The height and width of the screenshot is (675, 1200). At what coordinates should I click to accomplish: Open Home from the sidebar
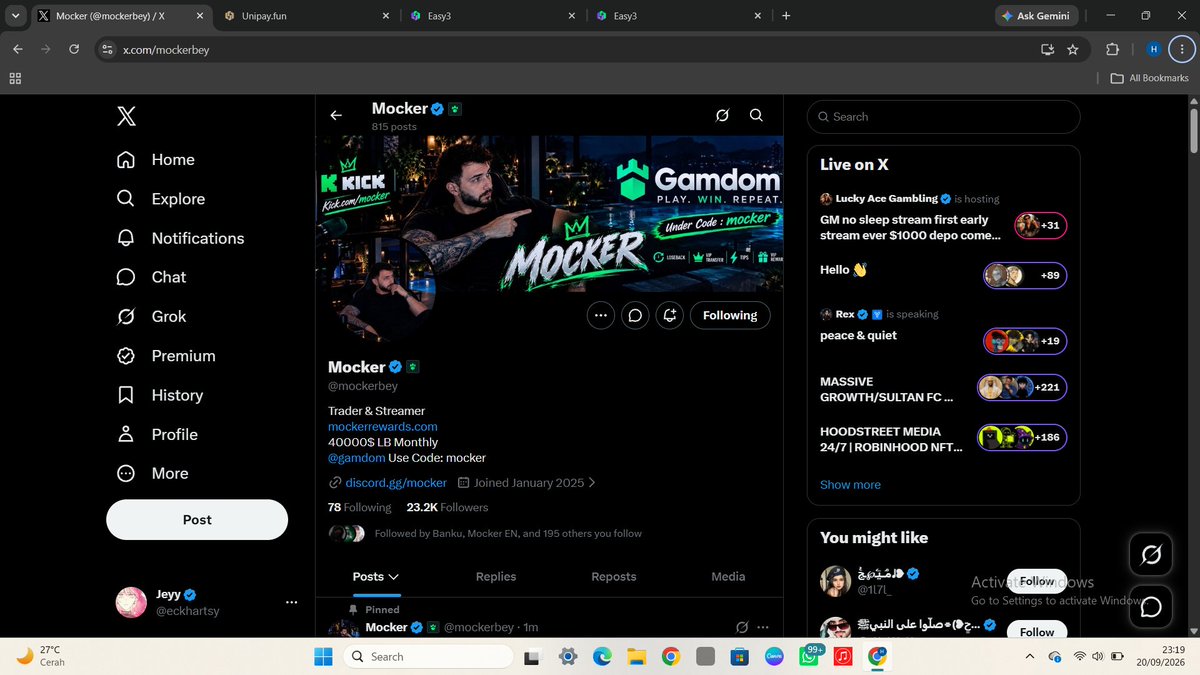(x=155, y=160)
